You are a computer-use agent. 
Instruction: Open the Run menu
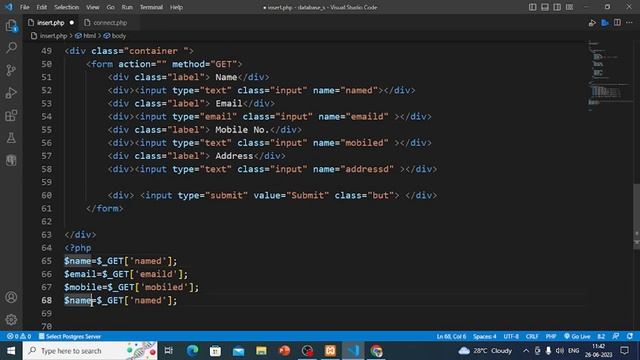[x=127, y=7]
